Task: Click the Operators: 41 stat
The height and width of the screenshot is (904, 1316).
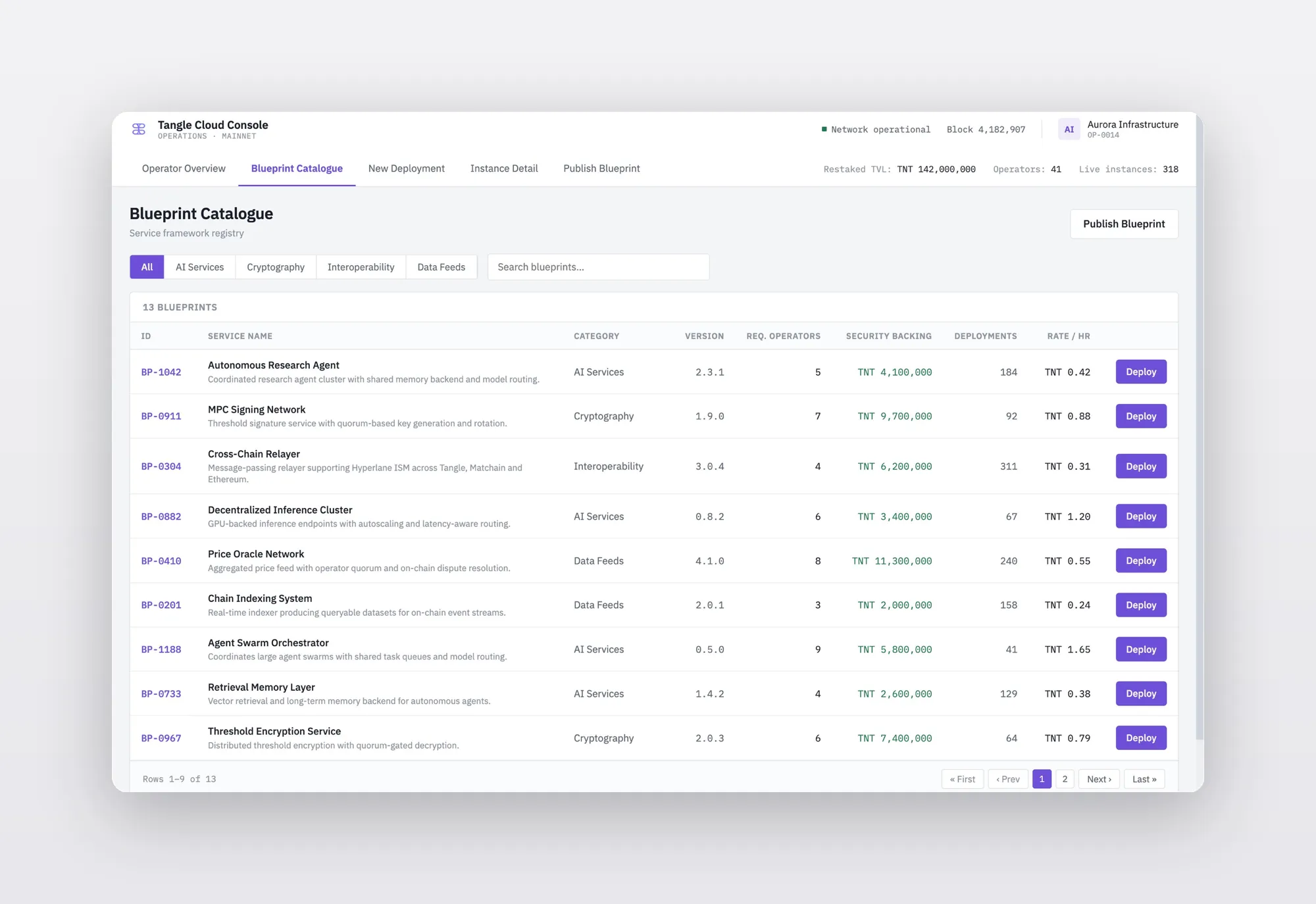Action: [1027, 169]
